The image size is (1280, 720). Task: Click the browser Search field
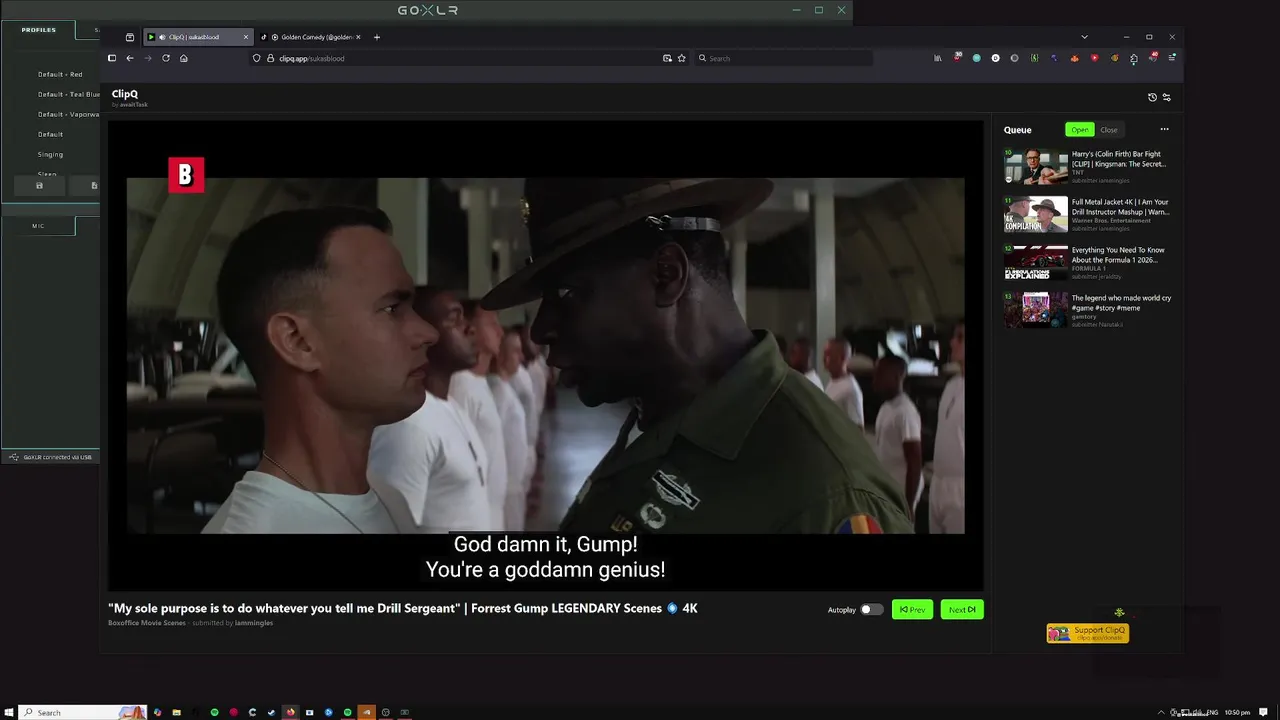coord(783,58)
